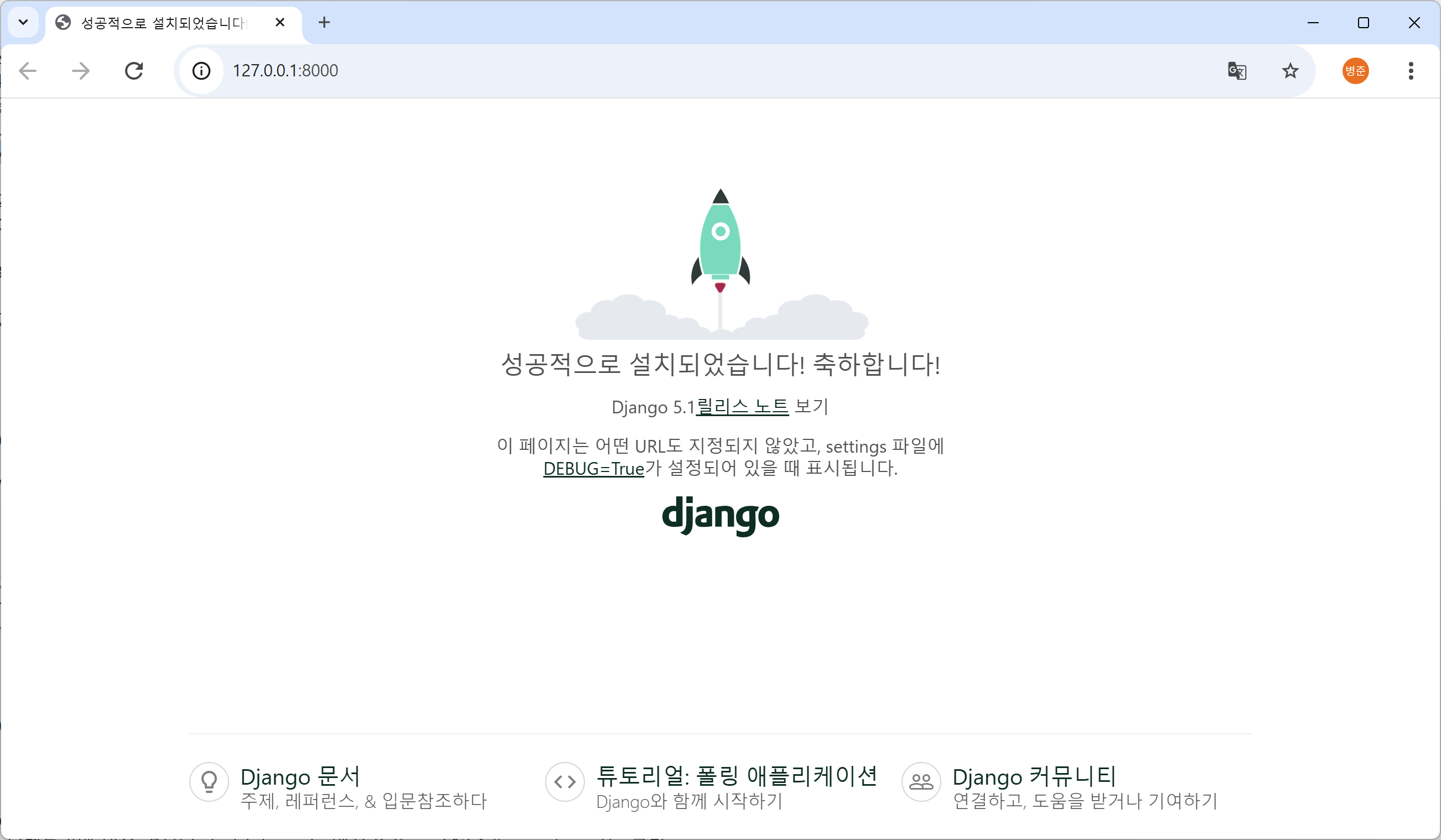View site information icon in address bar
The width and height of the screenshot is (1441, 840).
point(201,71)
